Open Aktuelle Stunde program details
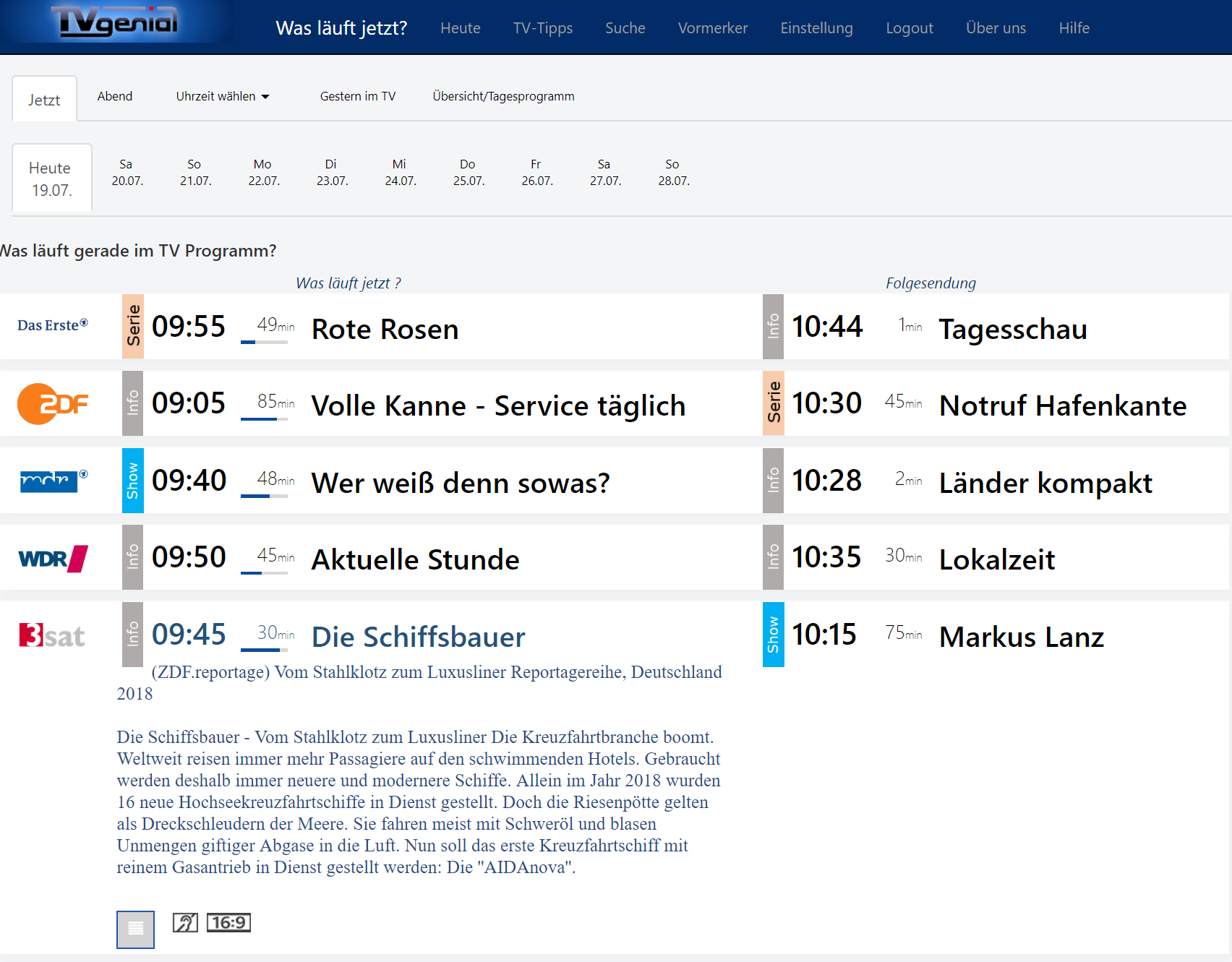 coord(416,559)
